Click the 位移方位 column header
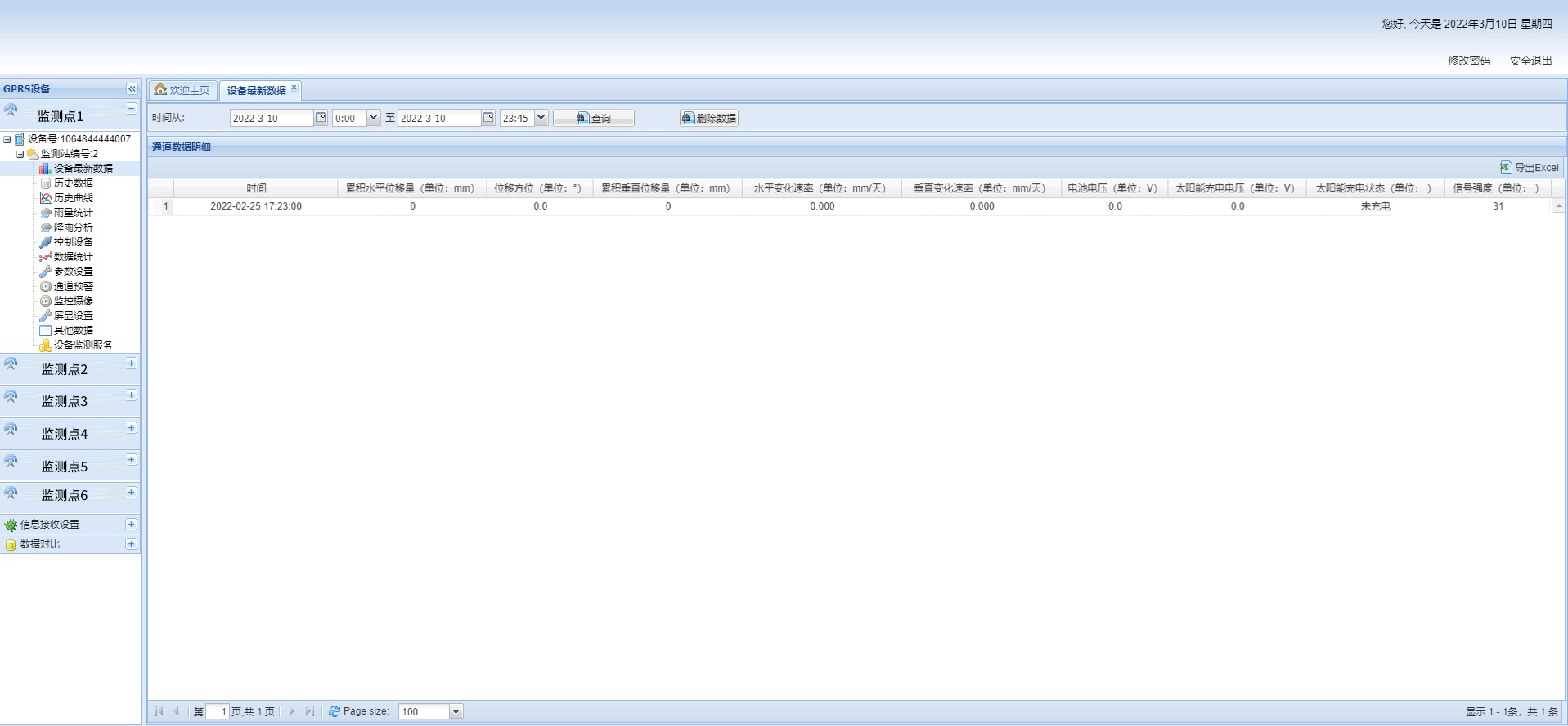This screenshot has height=726, width=1568. [x=539, y=188]
